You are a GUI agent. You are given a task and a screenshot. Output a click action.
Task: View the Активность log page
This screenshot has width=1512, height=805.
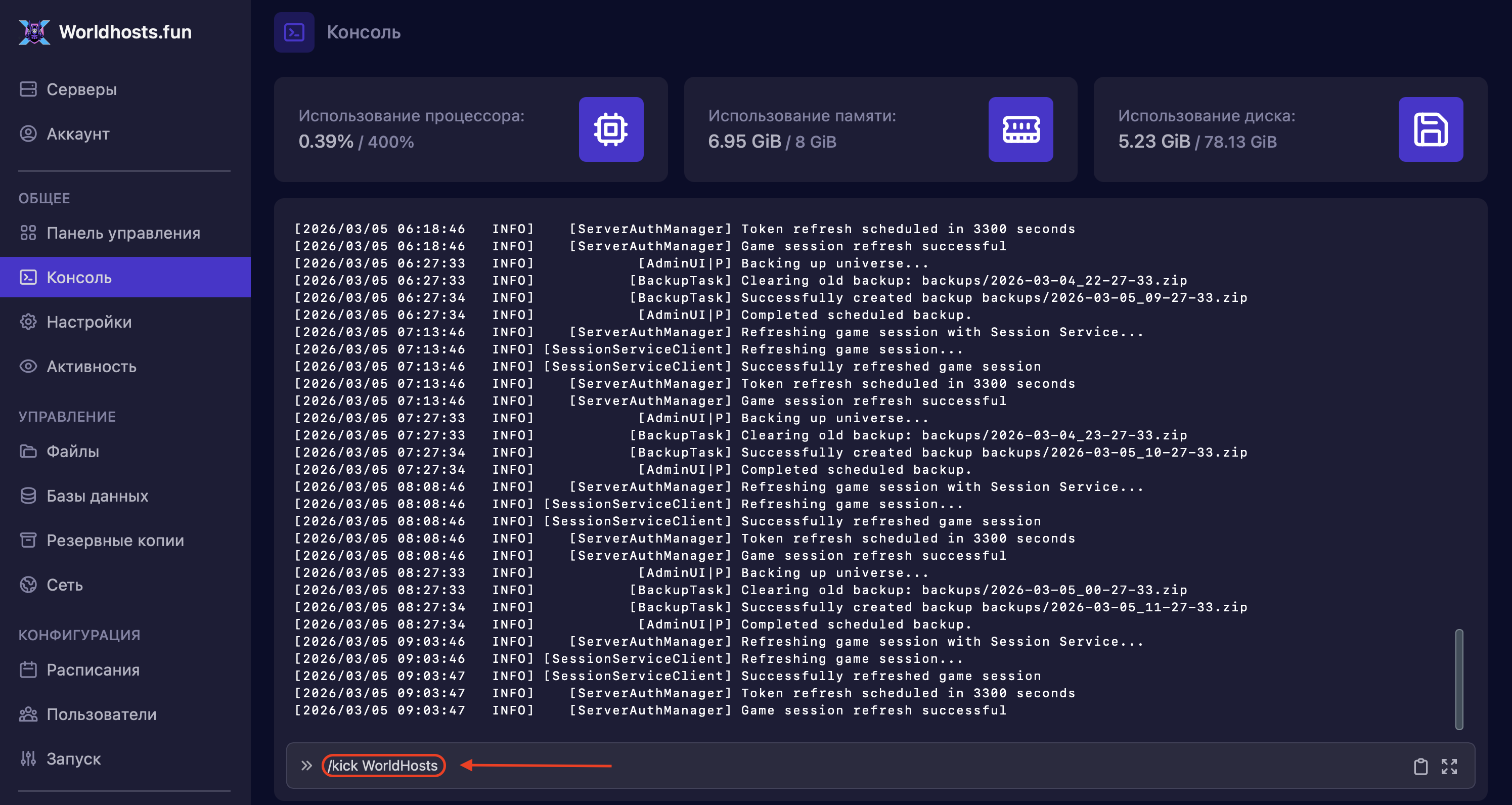tap(91, 366)
